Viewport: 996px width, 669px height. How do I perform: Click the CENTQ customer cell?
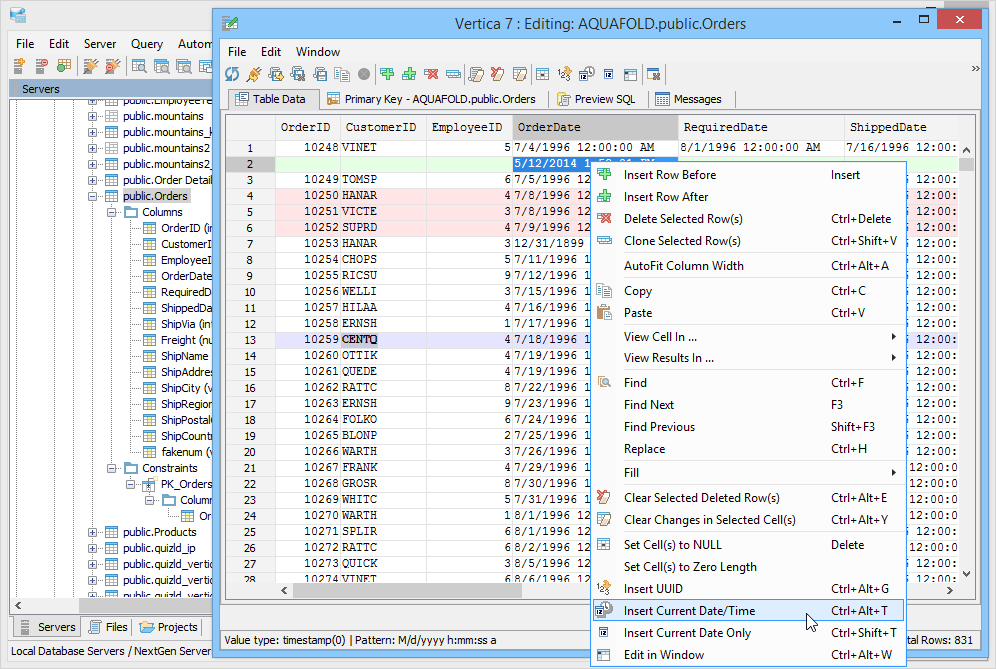tap(383, 339)
